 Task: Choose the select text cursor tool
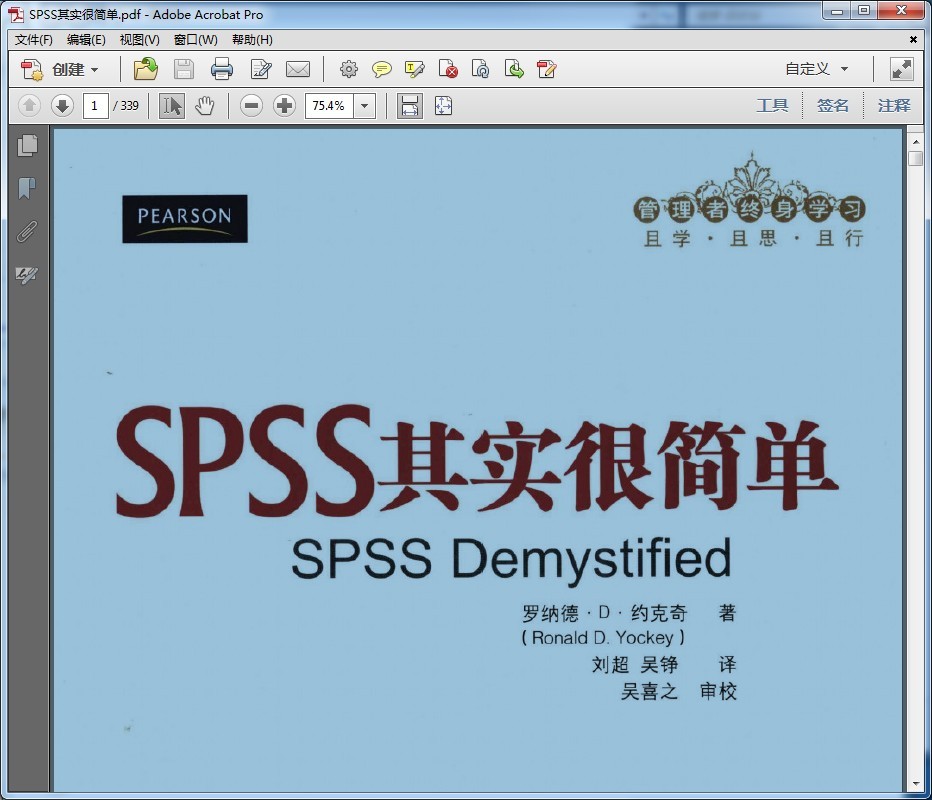172,106
